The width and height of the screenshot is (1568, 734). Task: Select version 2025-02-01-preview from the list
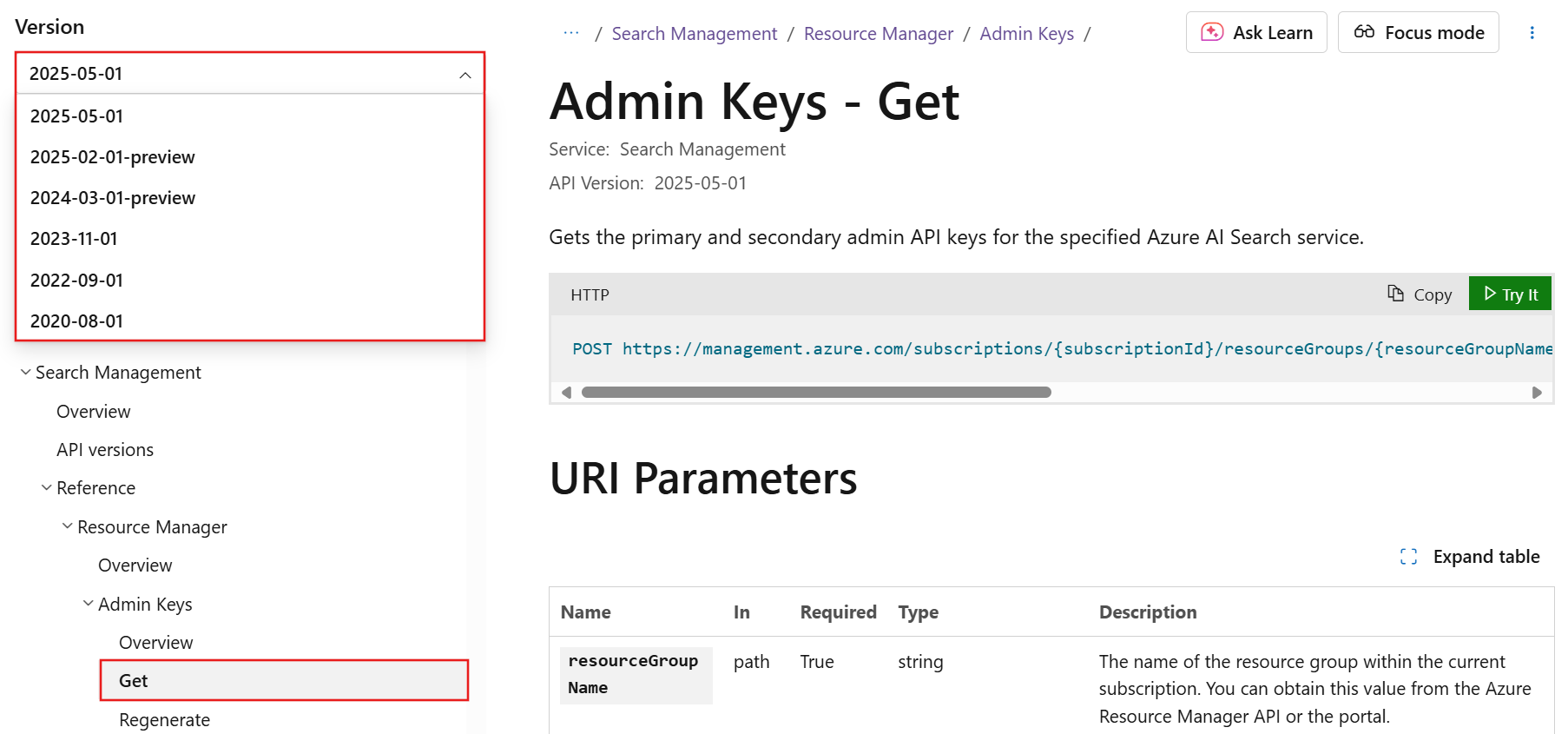113,157
